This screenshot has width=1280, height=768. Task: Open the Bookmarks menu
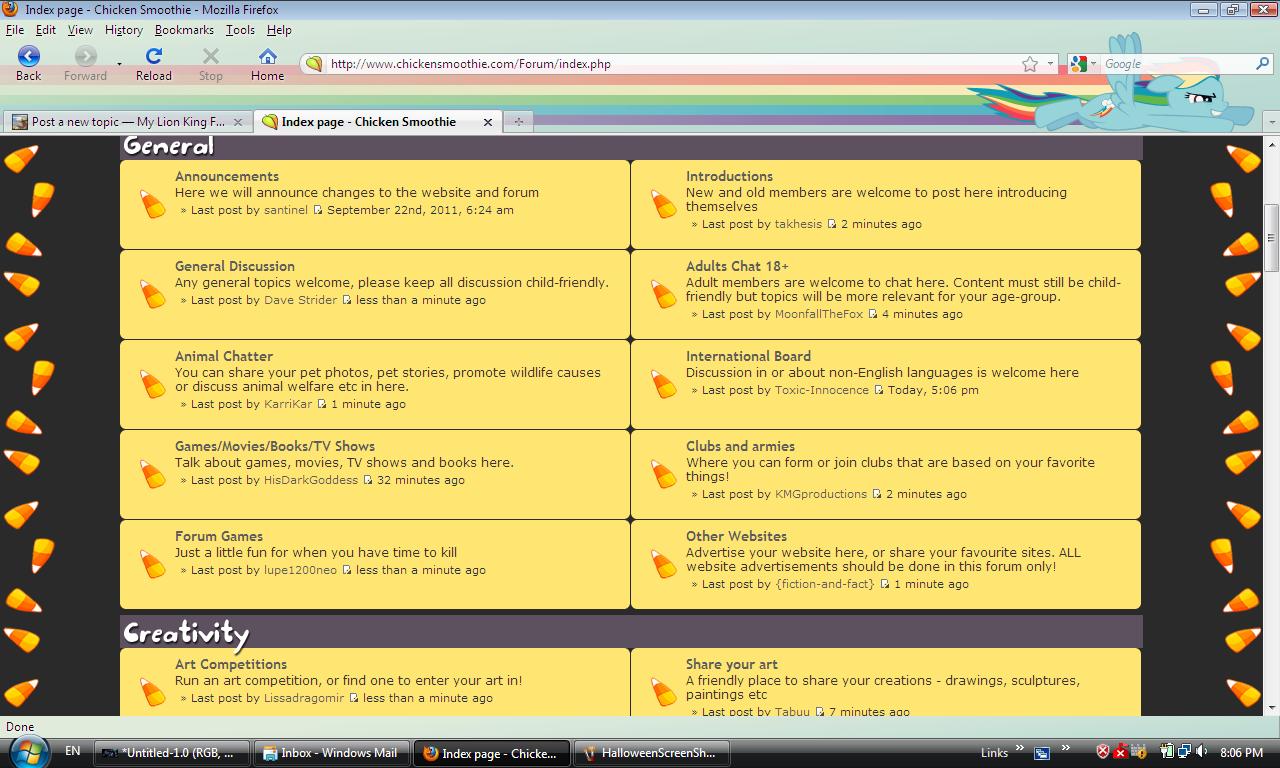click(184, 30)
